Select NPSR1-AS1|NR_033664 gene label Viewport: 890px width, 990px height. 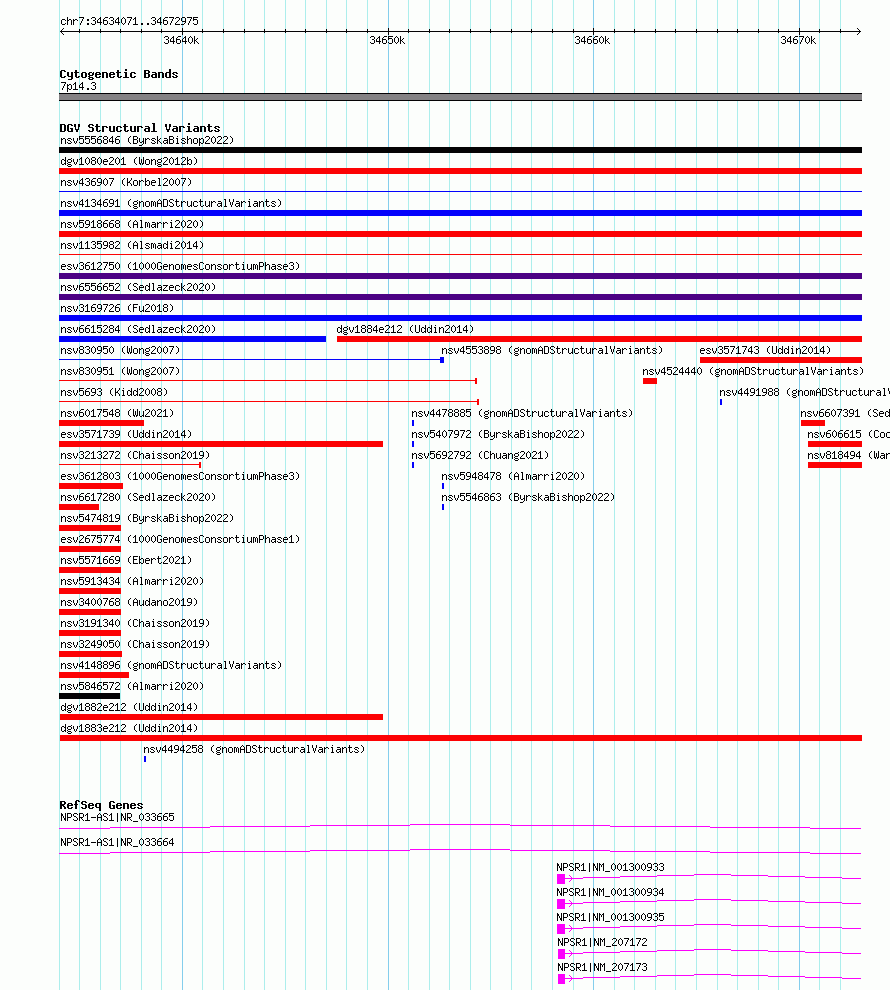117,842
